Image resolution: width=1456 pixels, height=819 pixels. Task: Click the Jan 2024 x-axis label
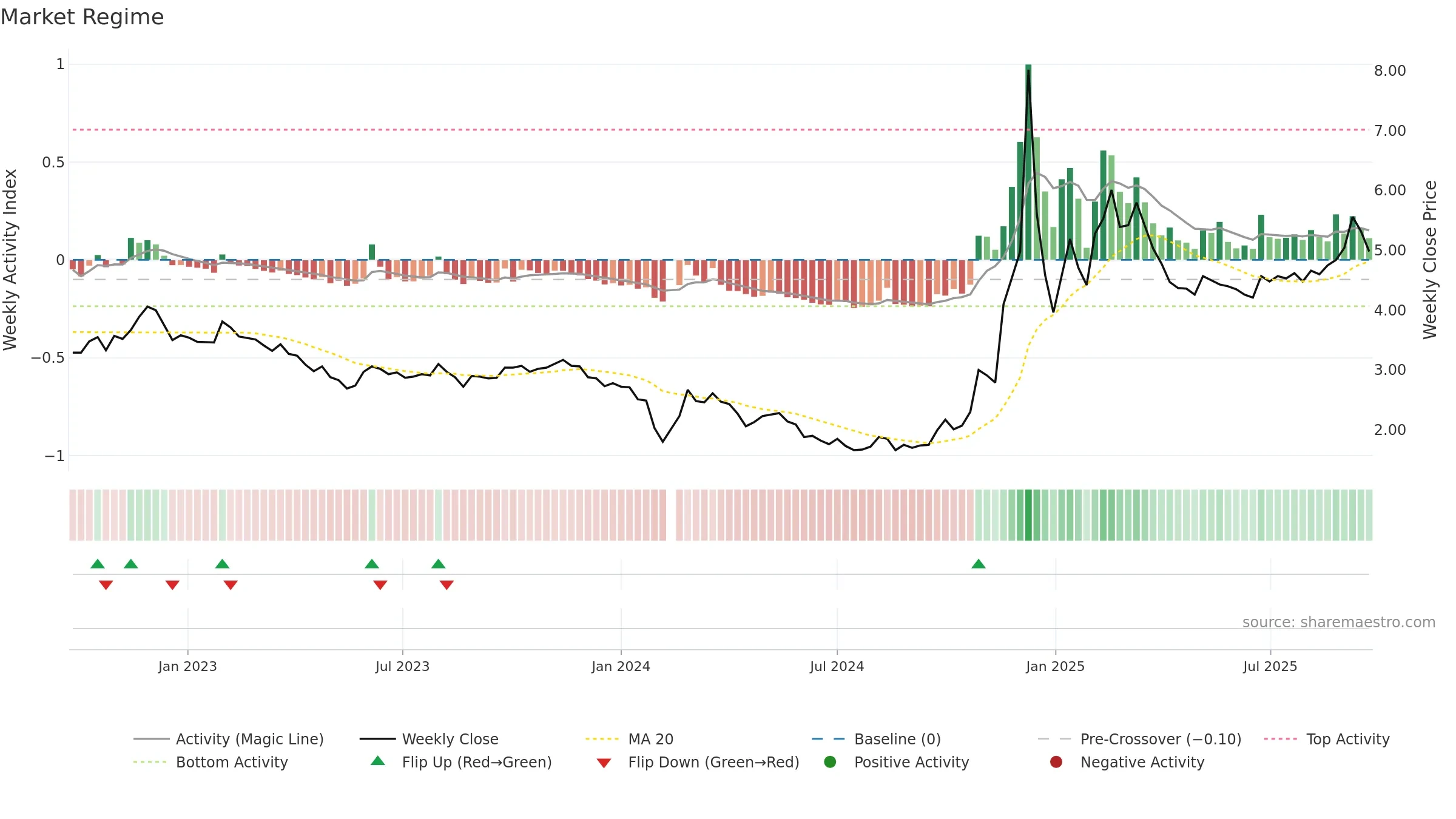coord(621,666)
